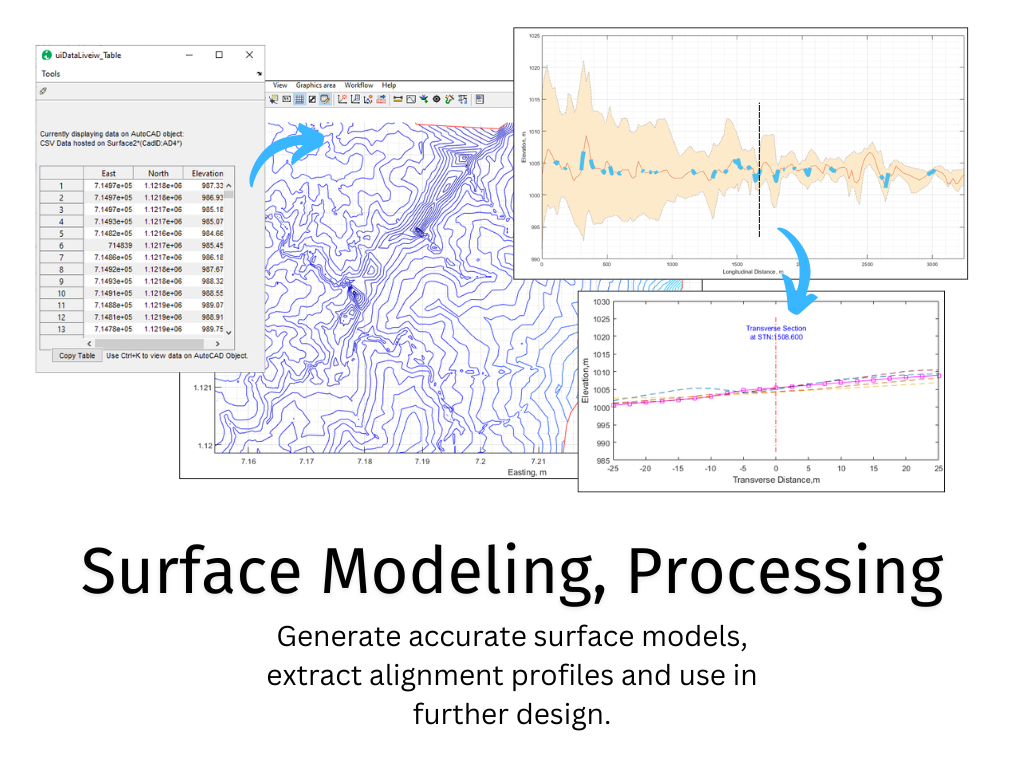Click the pencil edit icon in table window
Image resolution: width=1024 pixels, height=768 pixels.
[x=43, y=91]
